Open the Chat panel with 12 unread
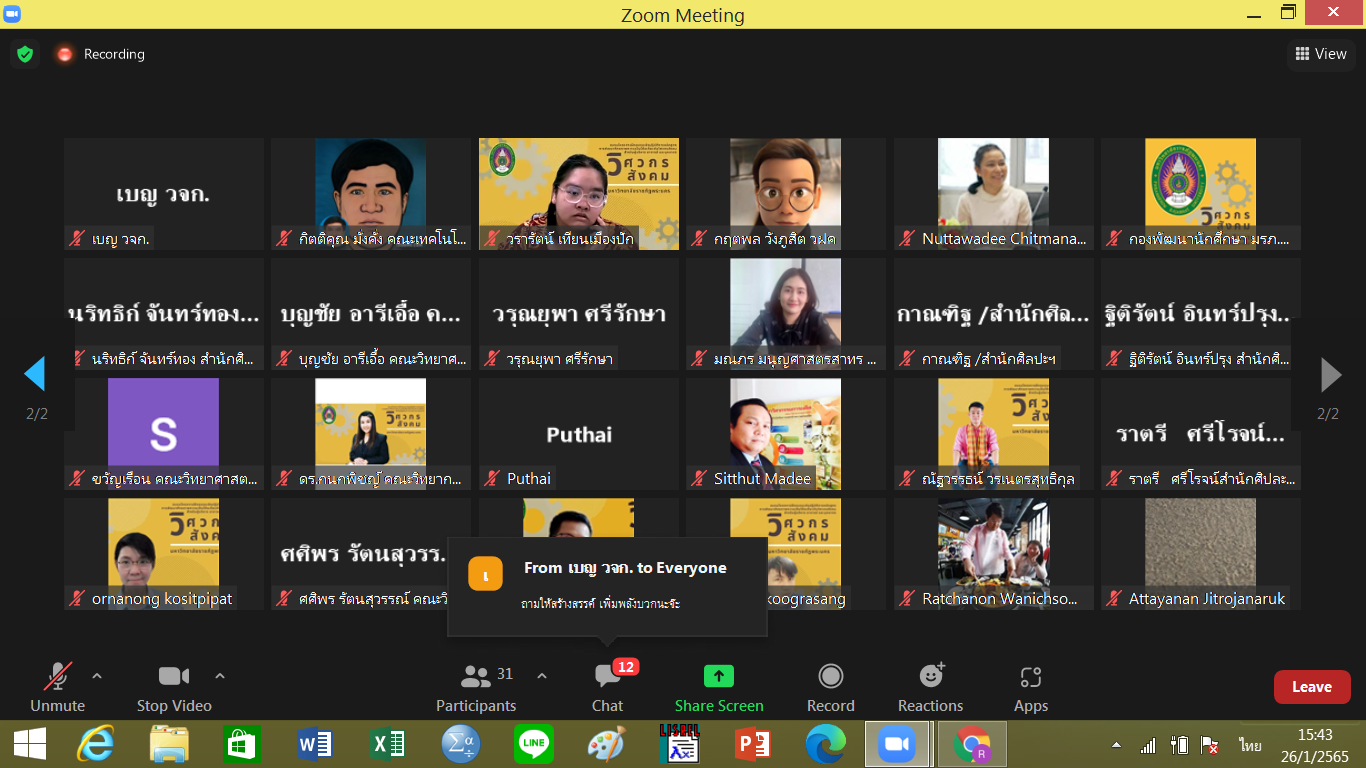 [607, 689]
